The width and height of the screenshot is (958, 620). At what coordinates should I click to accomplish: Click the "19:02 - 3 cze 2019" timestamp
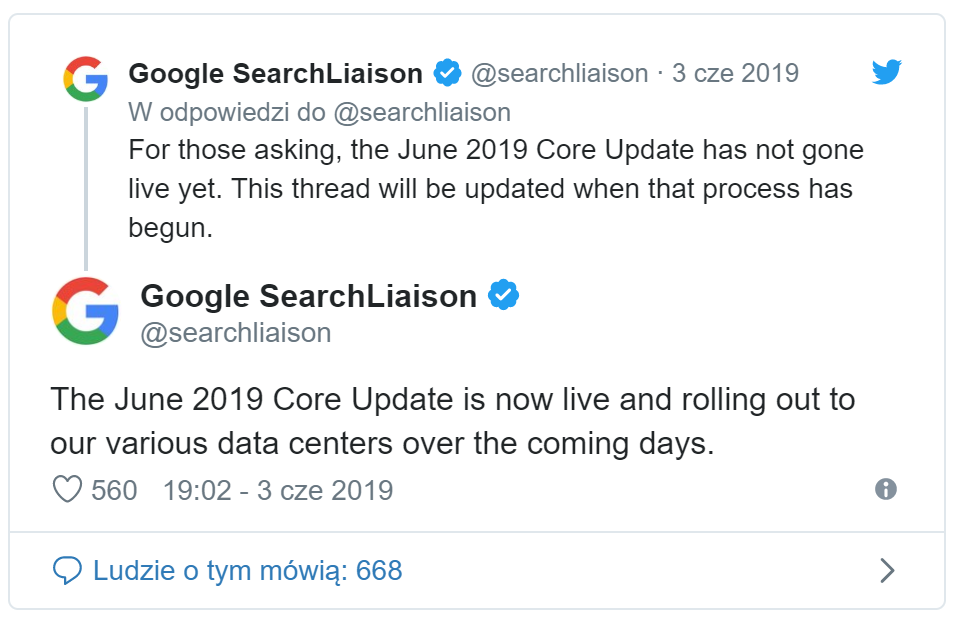278,490
